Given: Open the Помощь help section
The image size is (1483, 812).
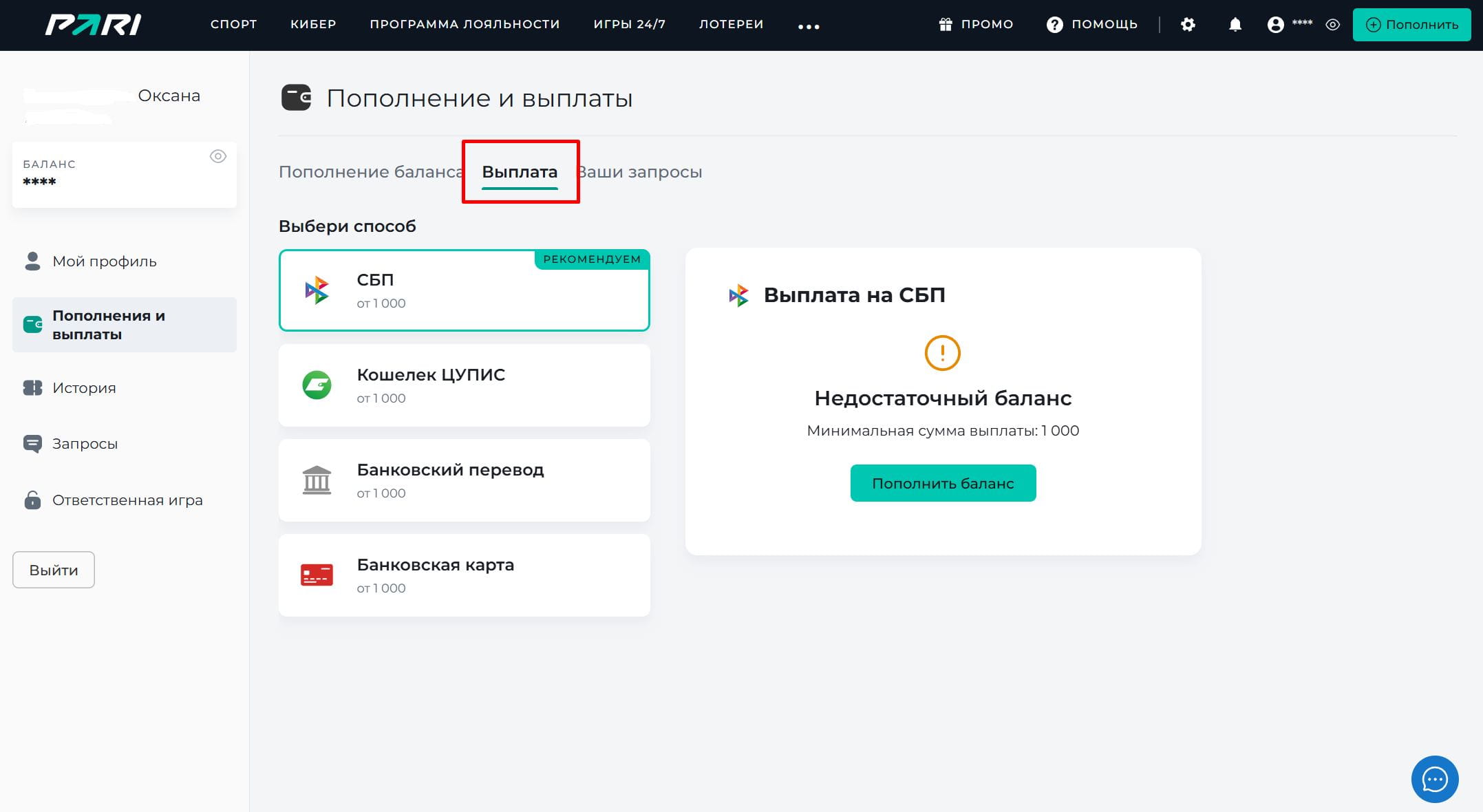Looking at the screenshot, I should click(x=1091, y=24).
